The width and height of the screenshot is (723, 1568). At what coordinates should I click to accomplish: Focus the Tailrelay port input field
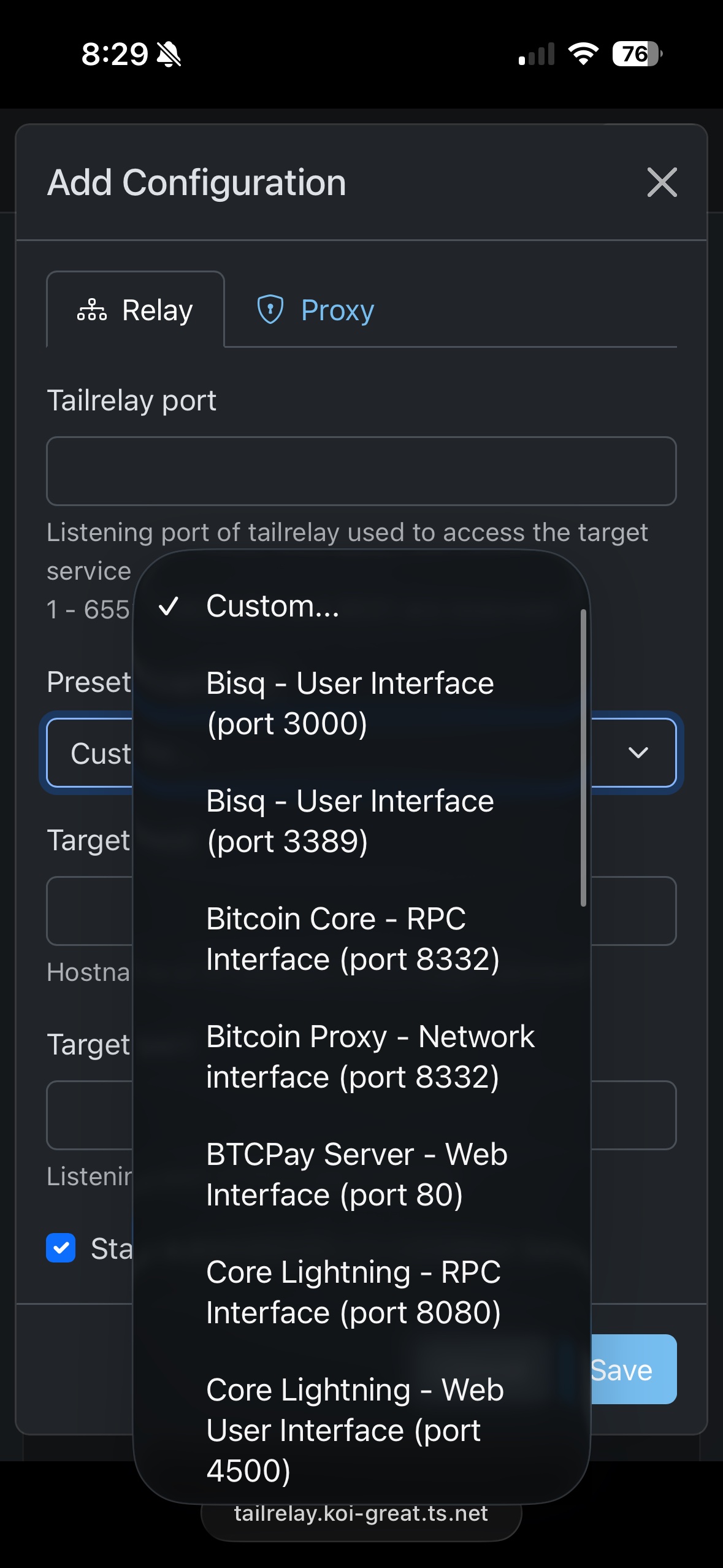(361, 471)
